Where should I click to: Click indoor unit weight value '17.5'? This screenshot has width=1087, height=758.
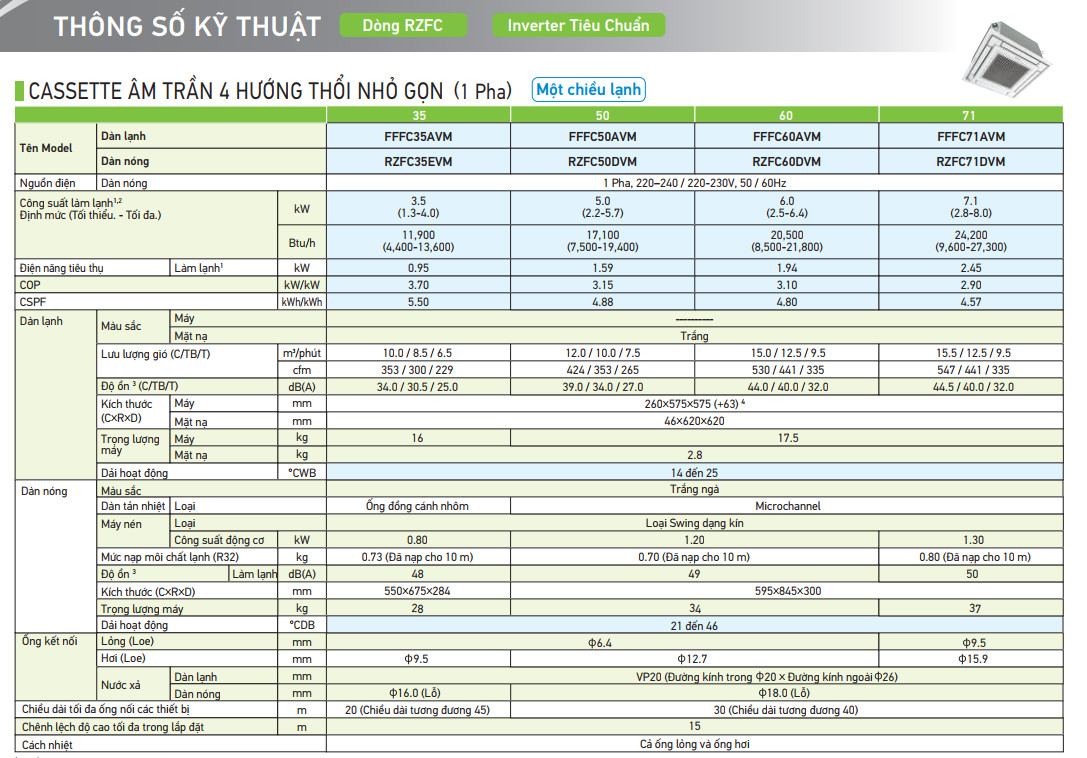click(788, 438)
